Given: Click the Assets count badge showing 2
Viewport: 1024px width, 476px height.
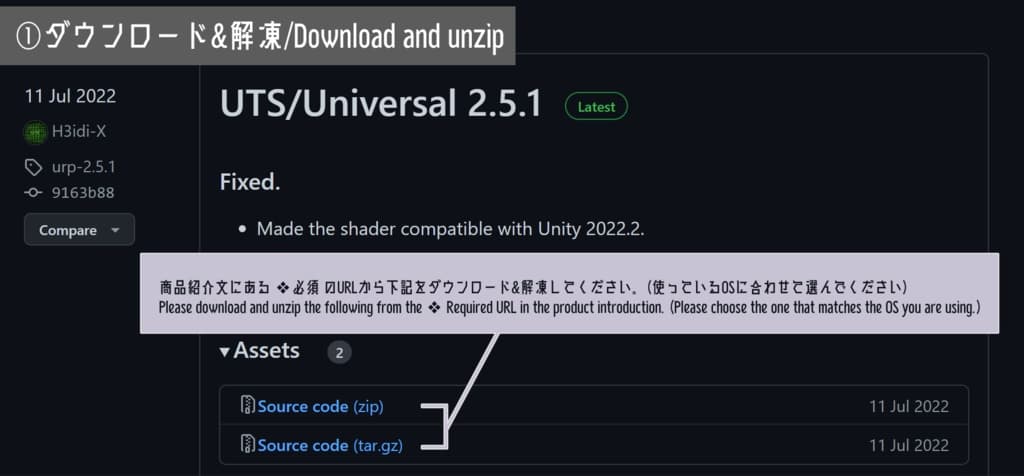Looking at the screenshot, I should pos(340,353).
